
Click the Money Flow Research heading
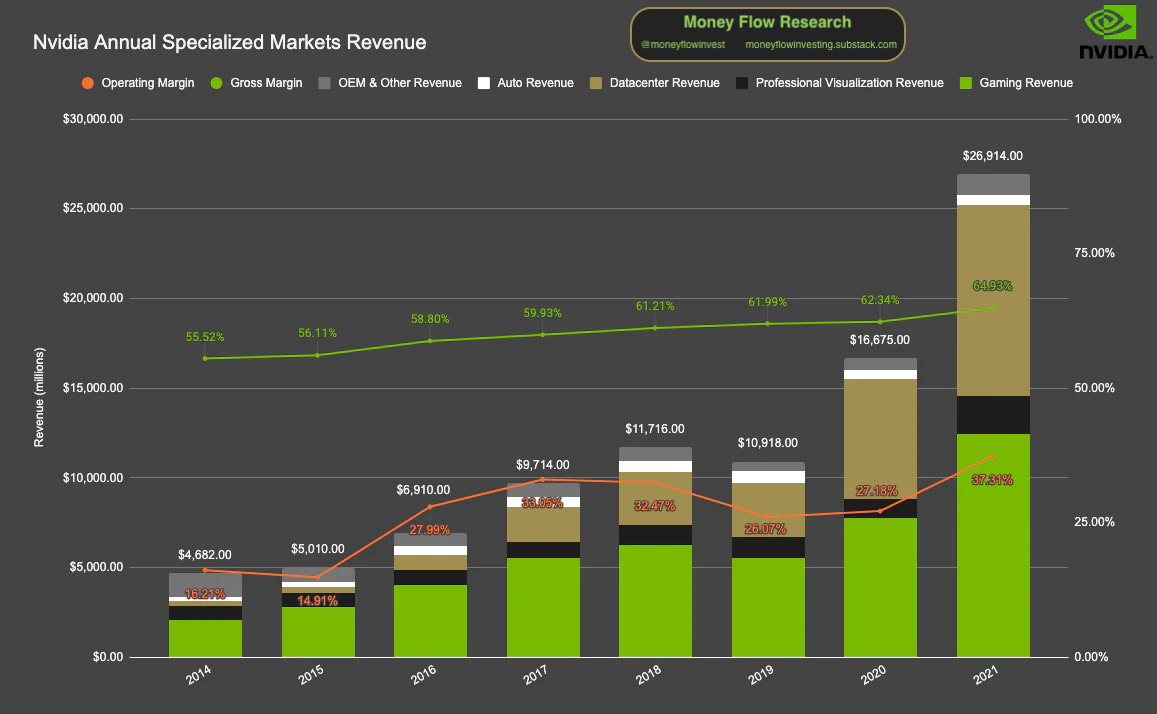pyautogui.click(x=767, y=22)
